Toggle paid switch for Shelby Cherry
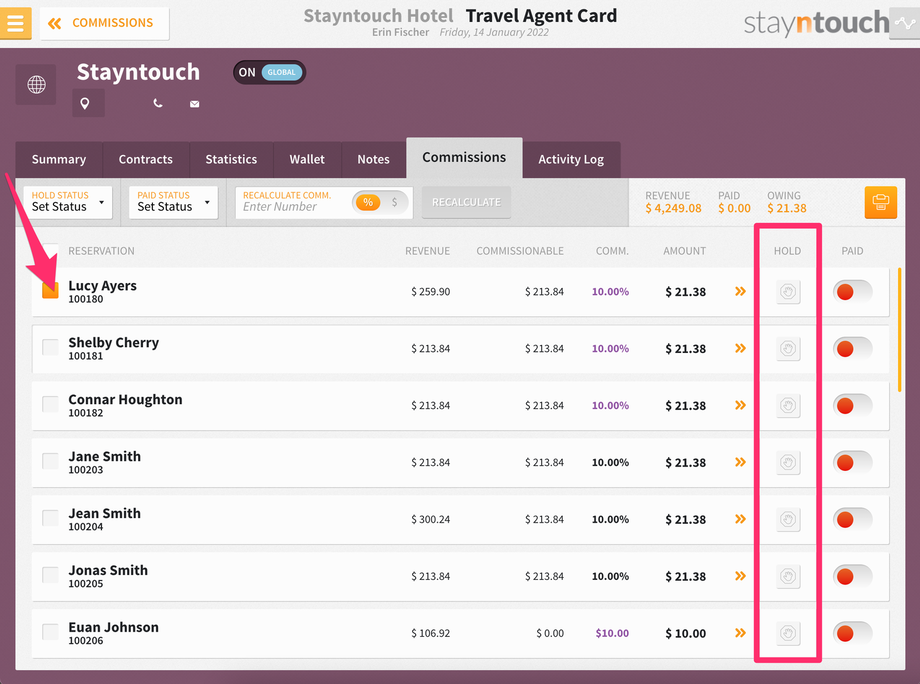Image resolution: width=920 pixels, height=684 pixels. tap(853, 348)
